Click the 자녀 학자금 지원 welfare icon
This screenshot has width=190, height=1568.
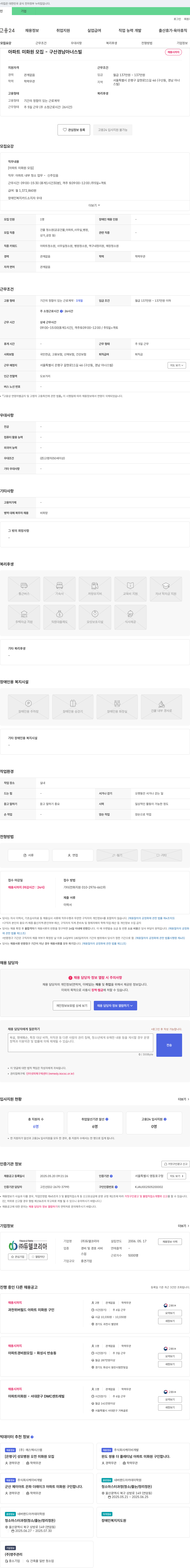(x=166, y=589)
